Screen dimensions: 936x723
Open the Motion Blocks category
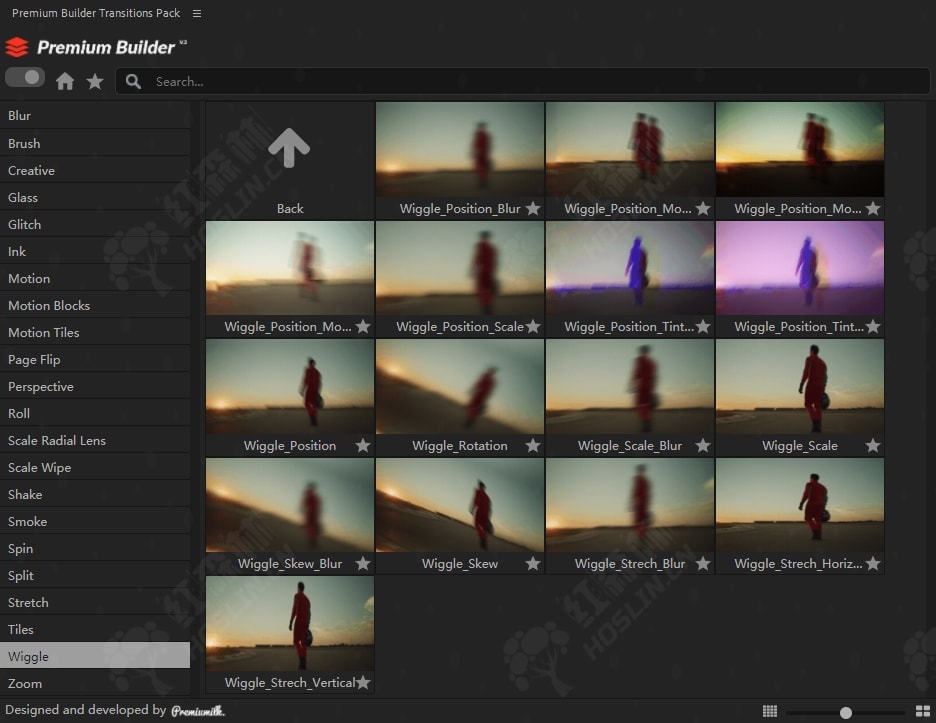point(95,305)
